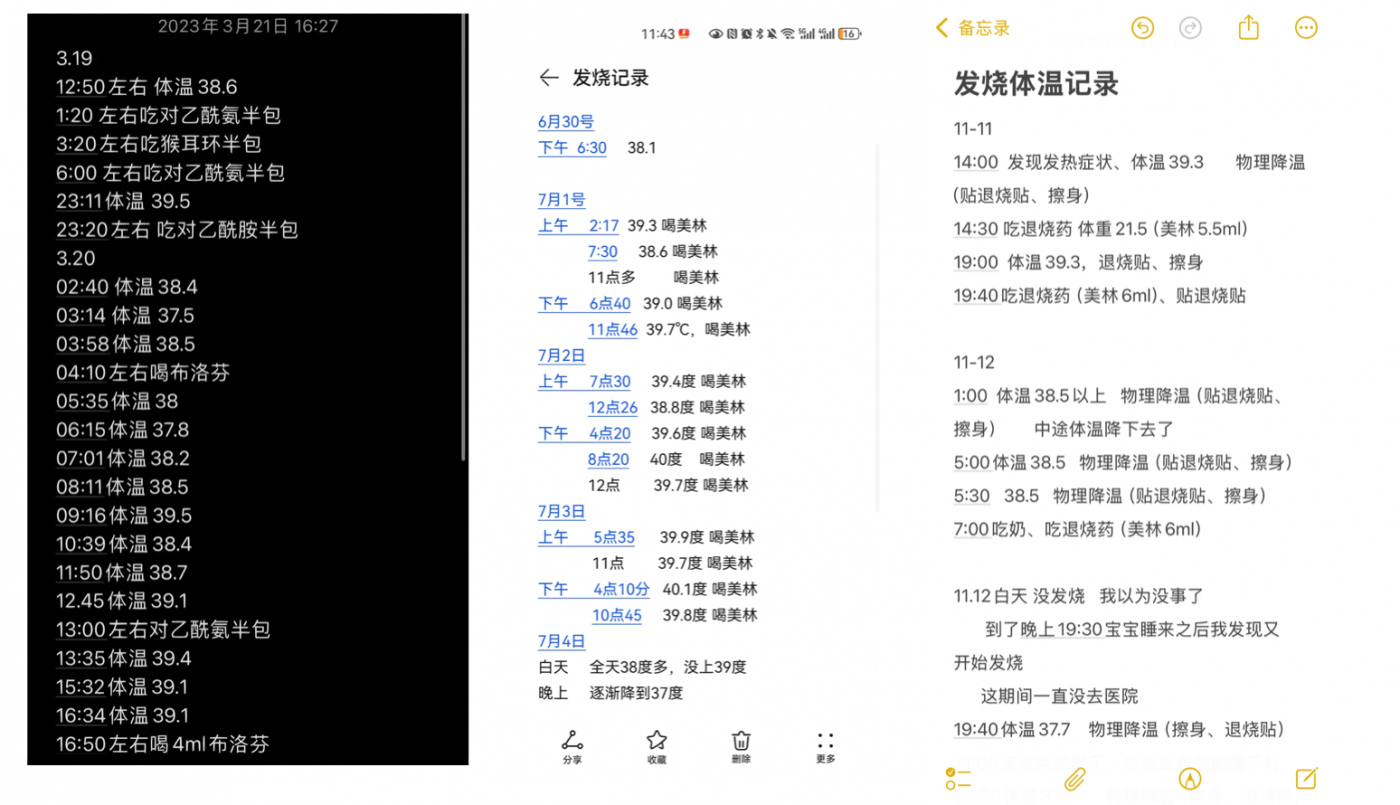Tap the 2:17 time link with 39.3

[604, 226]
